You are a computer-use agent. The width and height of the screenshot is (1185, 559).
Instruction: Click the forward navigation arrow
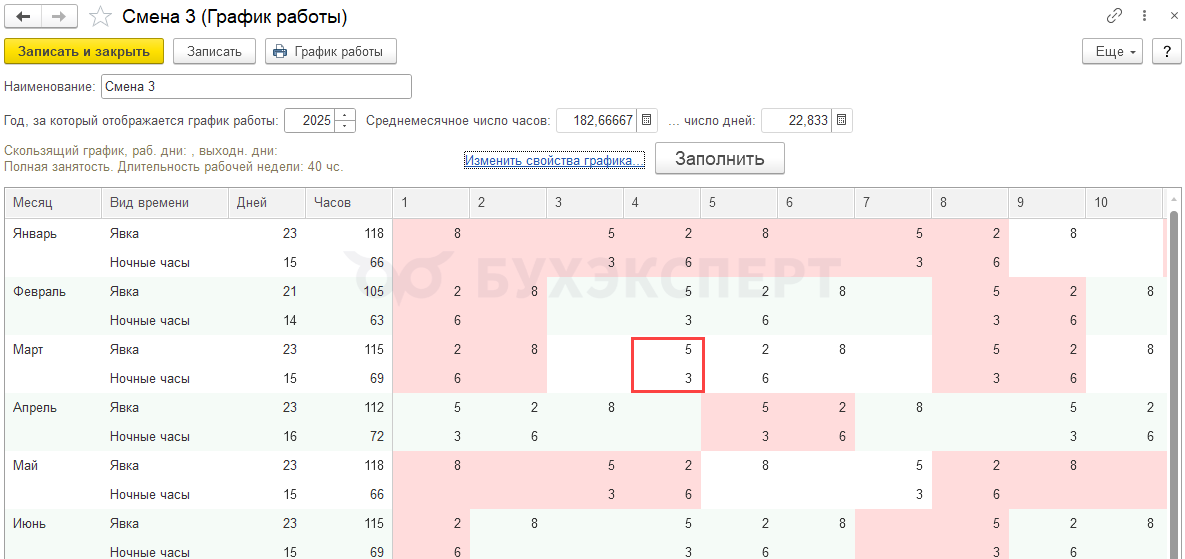point(60,17)
